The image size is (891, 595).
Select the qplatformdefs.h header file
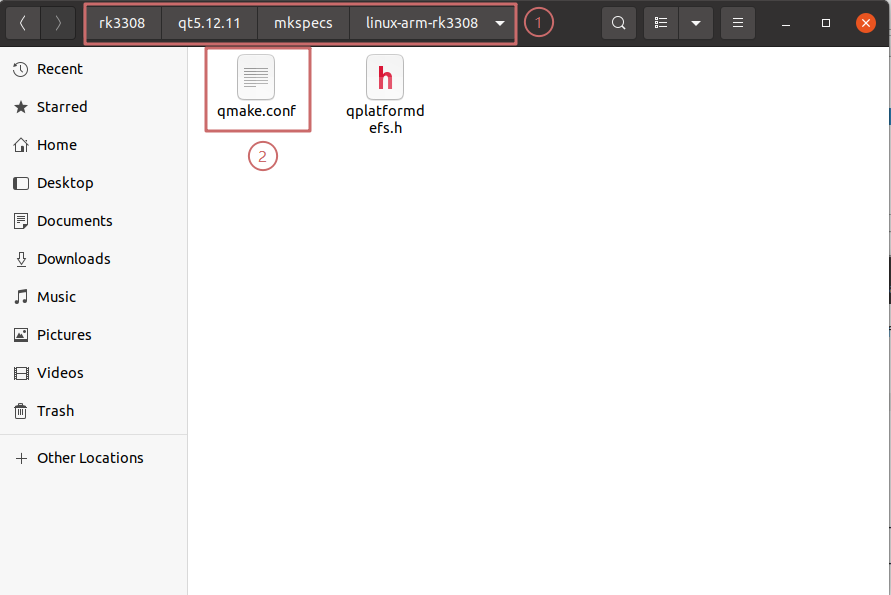(x=385, y=78)
